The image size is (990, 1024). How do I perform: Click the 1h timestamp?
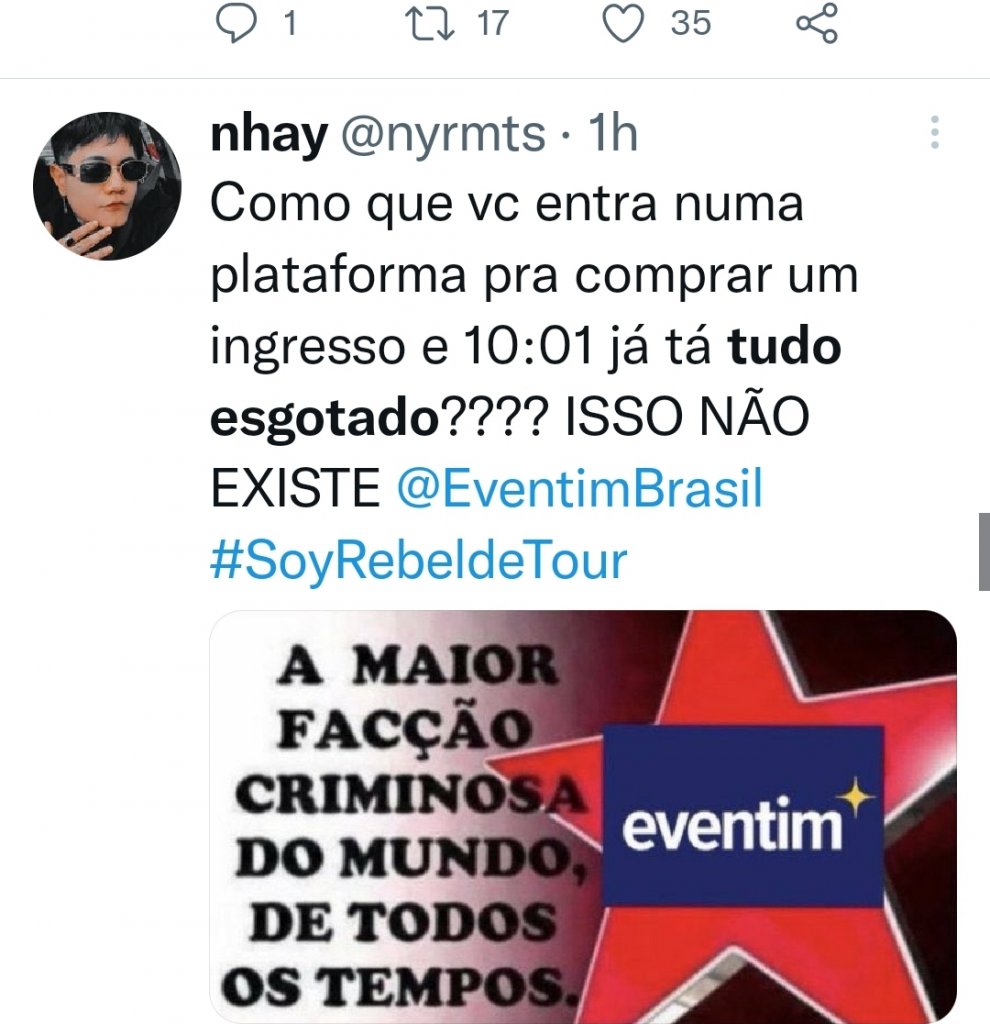click(613, 133)
